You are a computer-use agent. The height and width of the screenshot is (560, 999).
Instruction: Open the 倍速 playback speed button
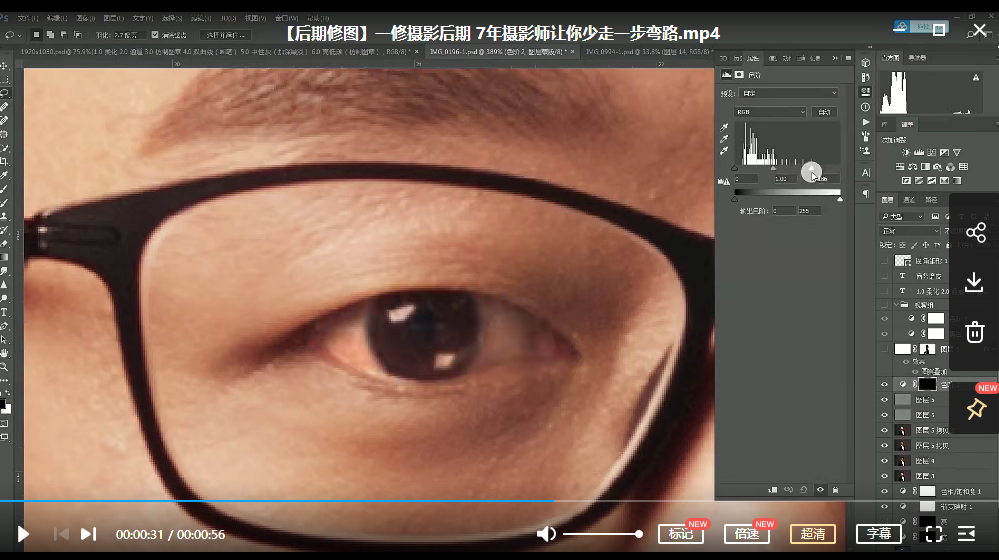[x=747, y=534]
